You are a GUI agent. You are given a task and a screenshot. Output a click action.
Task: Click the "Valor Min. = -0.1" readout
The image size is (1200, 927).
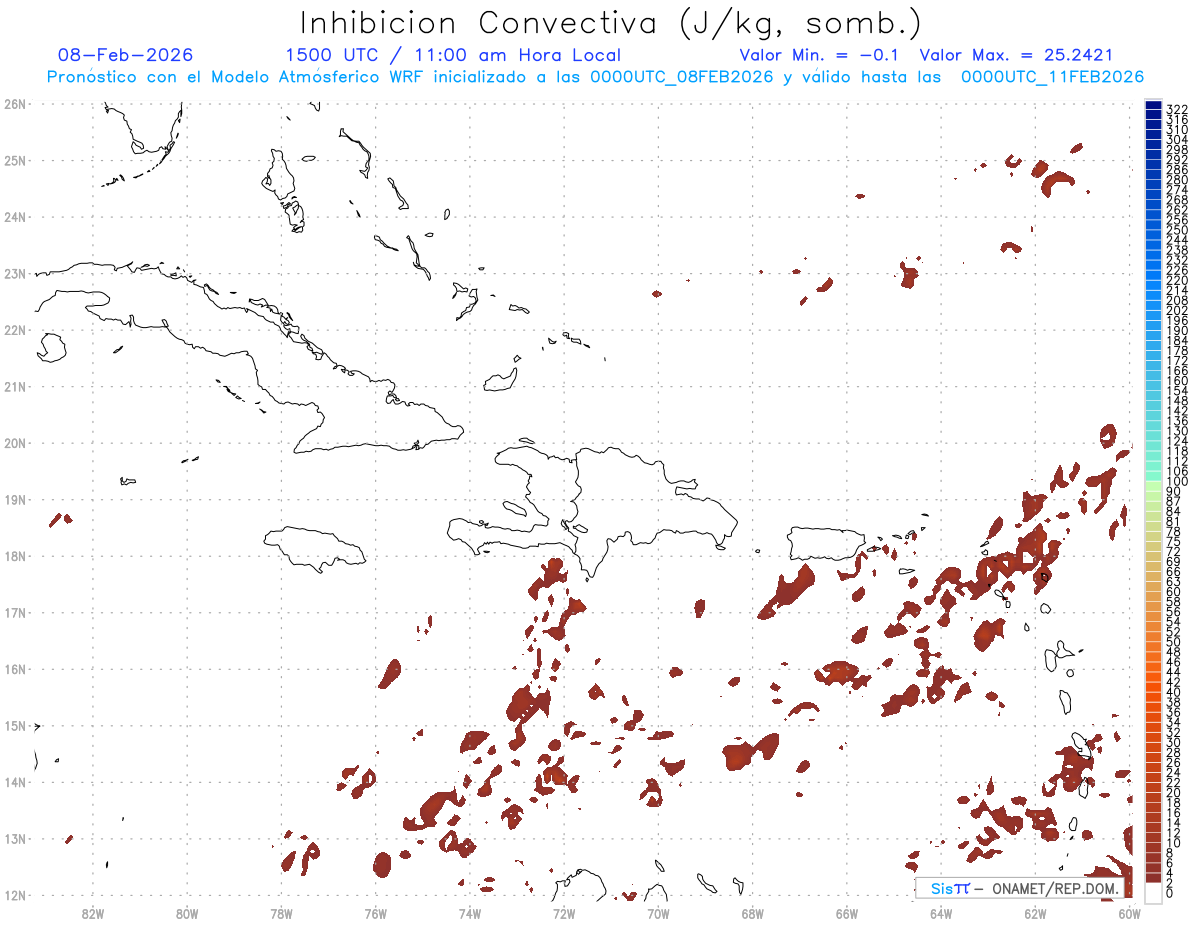tap(820, 55)
